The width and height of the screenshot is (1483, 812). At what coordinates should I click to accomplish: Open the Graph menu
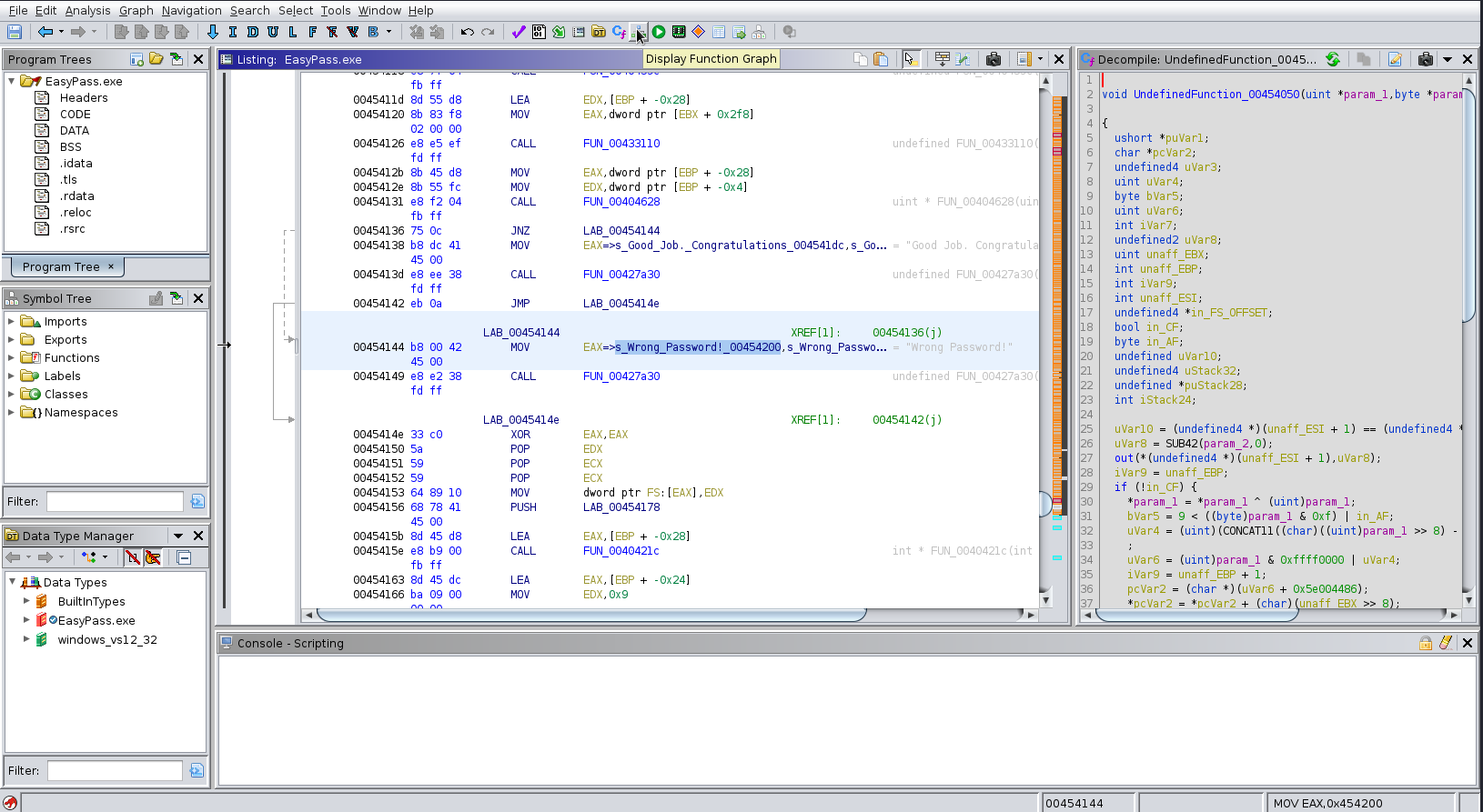pyautogui.click(x=136, y=10)
